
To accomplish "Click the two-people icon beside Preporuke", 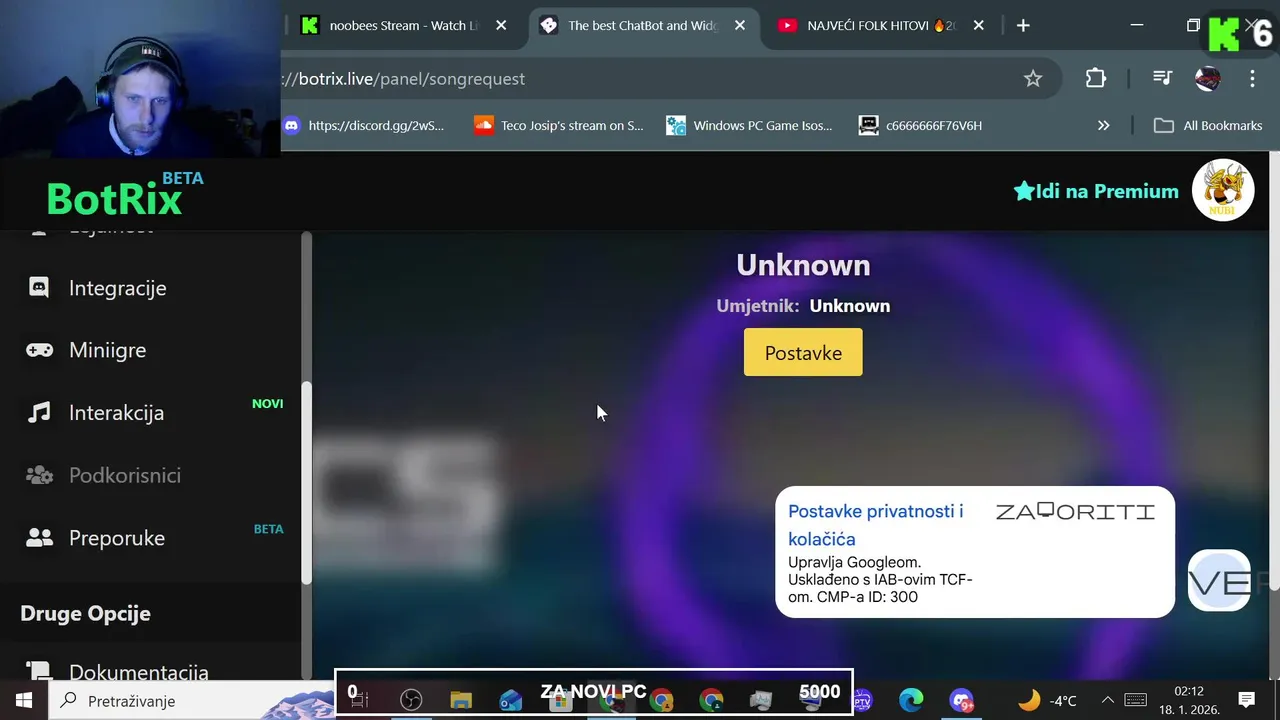I will click(39, 537).
